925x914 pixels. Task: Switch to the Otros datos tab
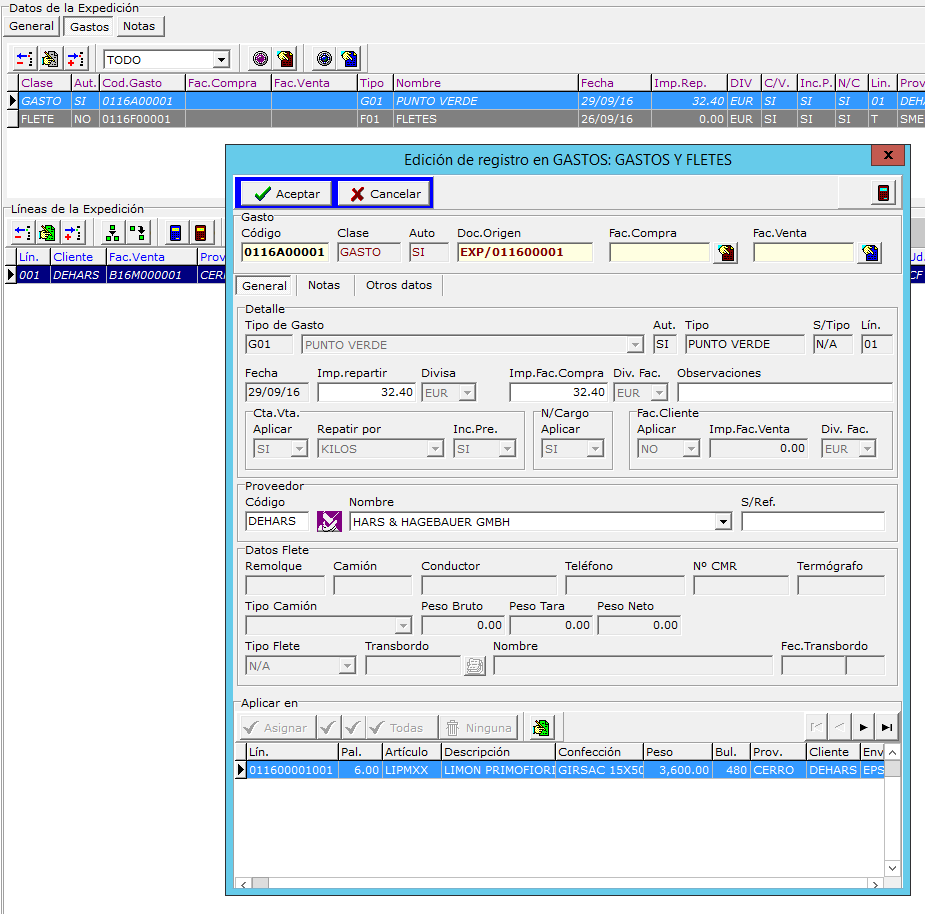pyautogui.click(x=399, y=285)
